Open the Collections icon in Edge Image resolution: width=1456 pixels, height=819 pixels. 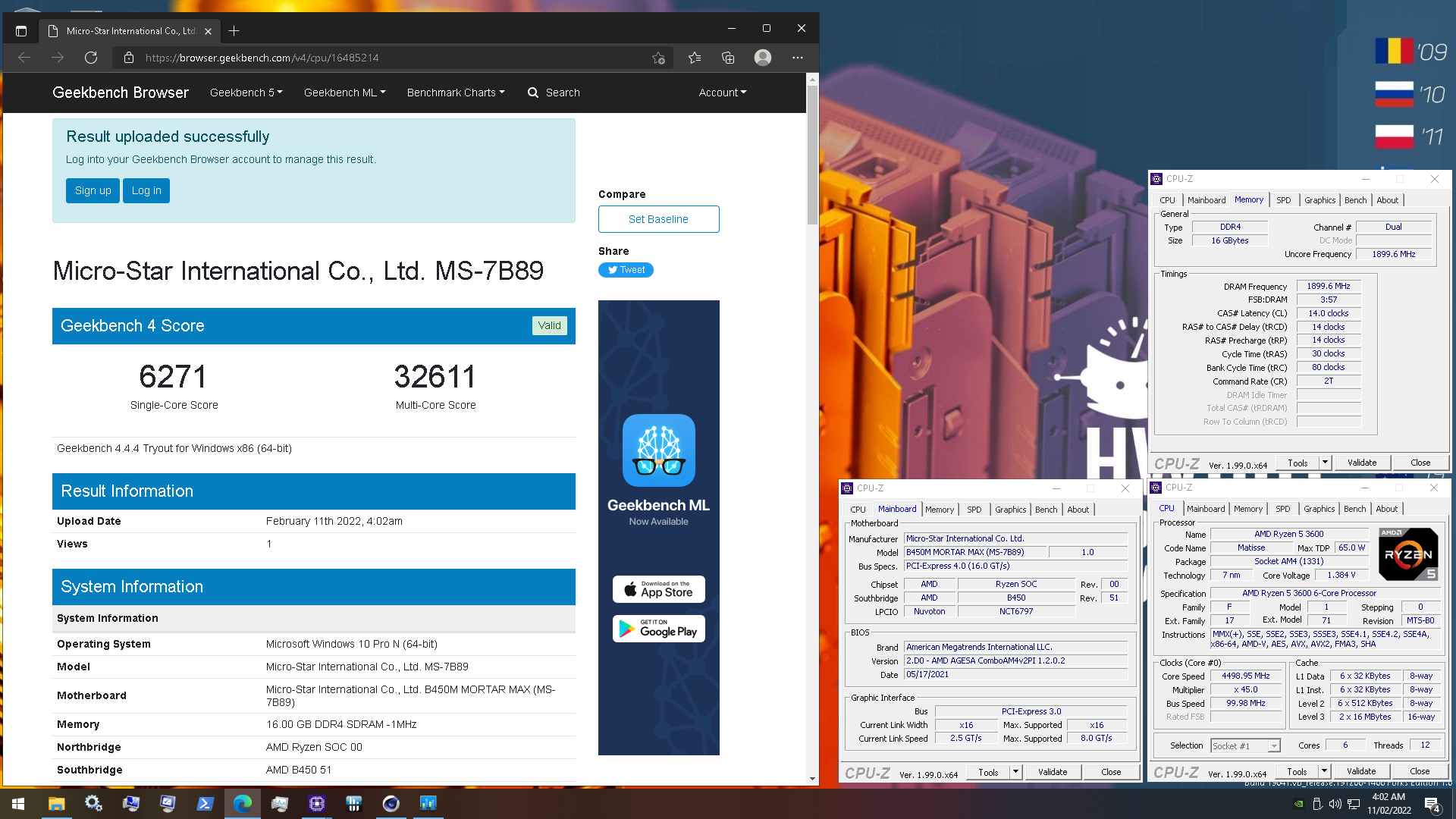tap(728, 58)
